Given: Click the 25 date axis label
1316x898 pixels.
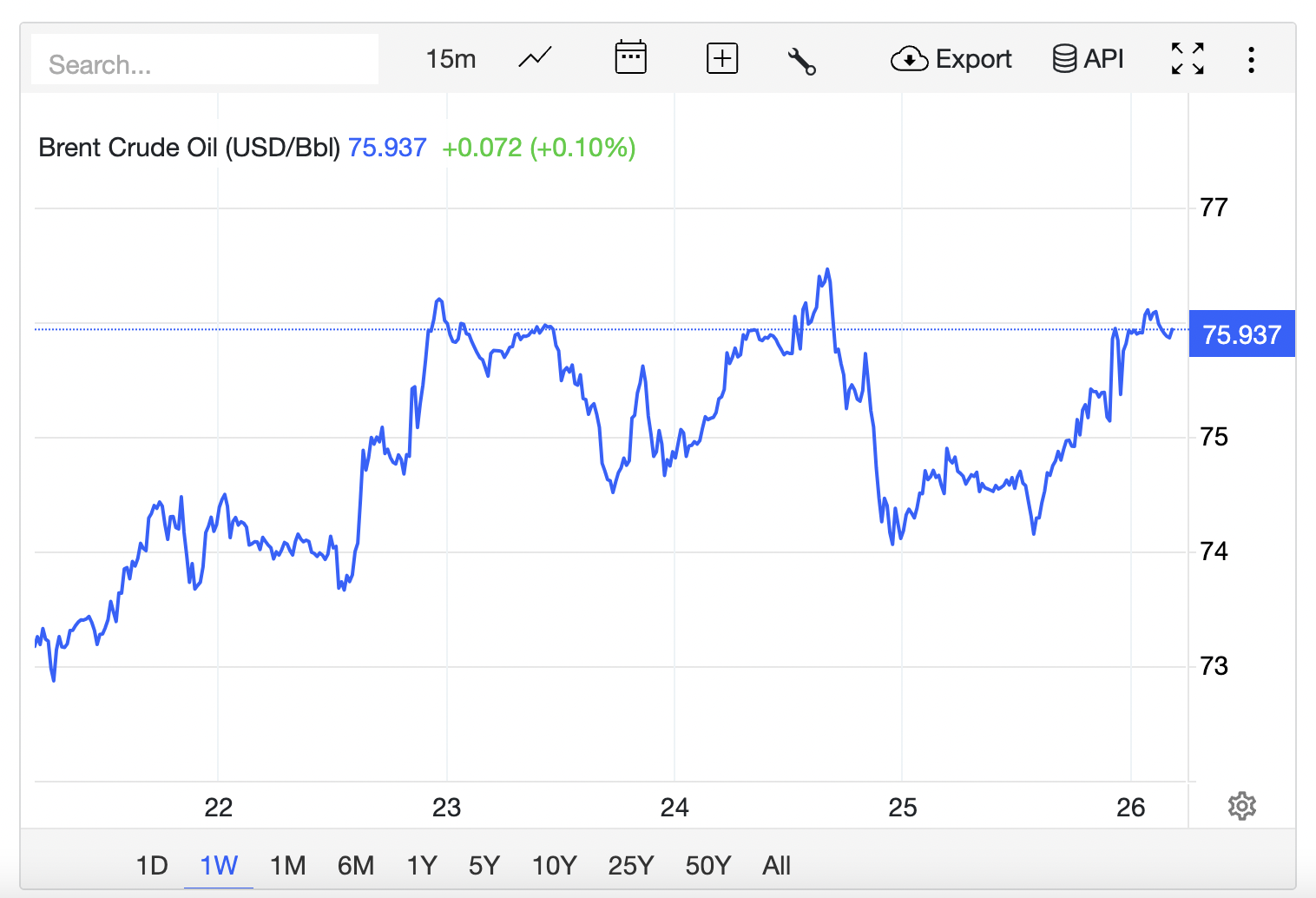Looking at the screenshot, I should coord(903,808).
